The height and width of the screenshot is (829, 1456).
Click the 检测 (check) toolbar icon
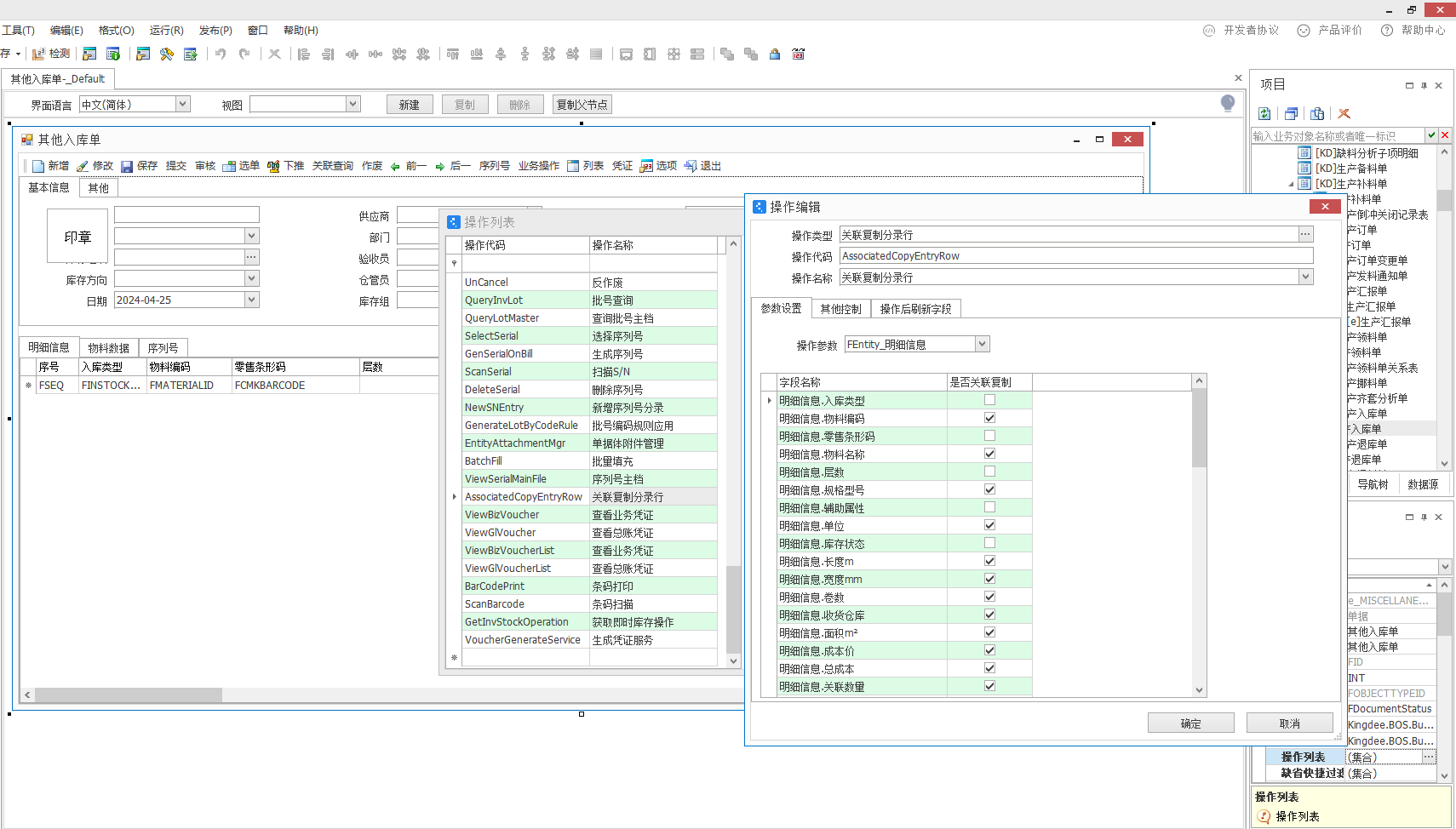(x=38, y=54)
